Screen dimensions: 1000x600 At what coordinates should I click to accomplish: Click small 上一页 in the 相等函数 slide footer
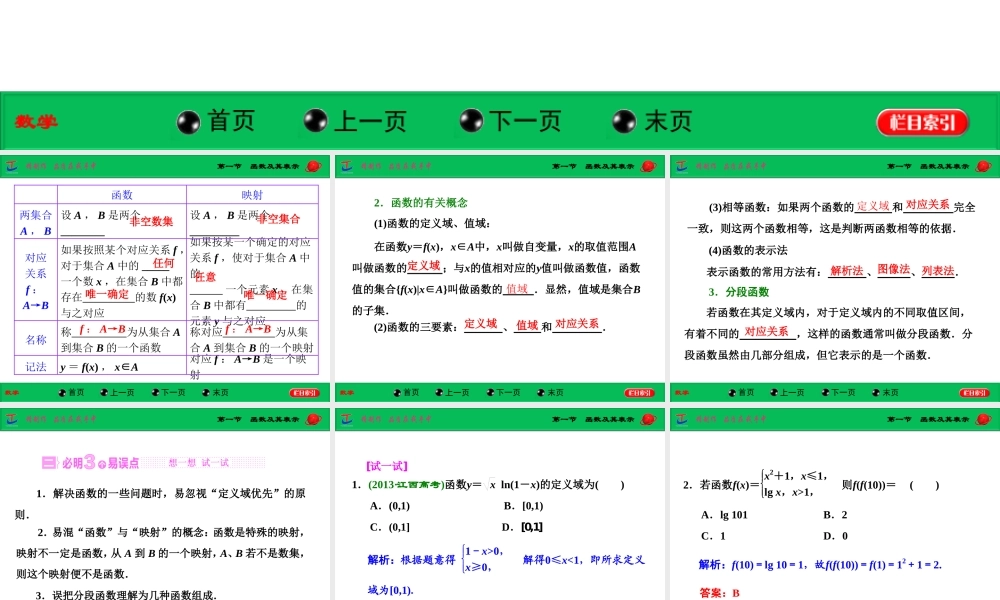tap(791, 393)
